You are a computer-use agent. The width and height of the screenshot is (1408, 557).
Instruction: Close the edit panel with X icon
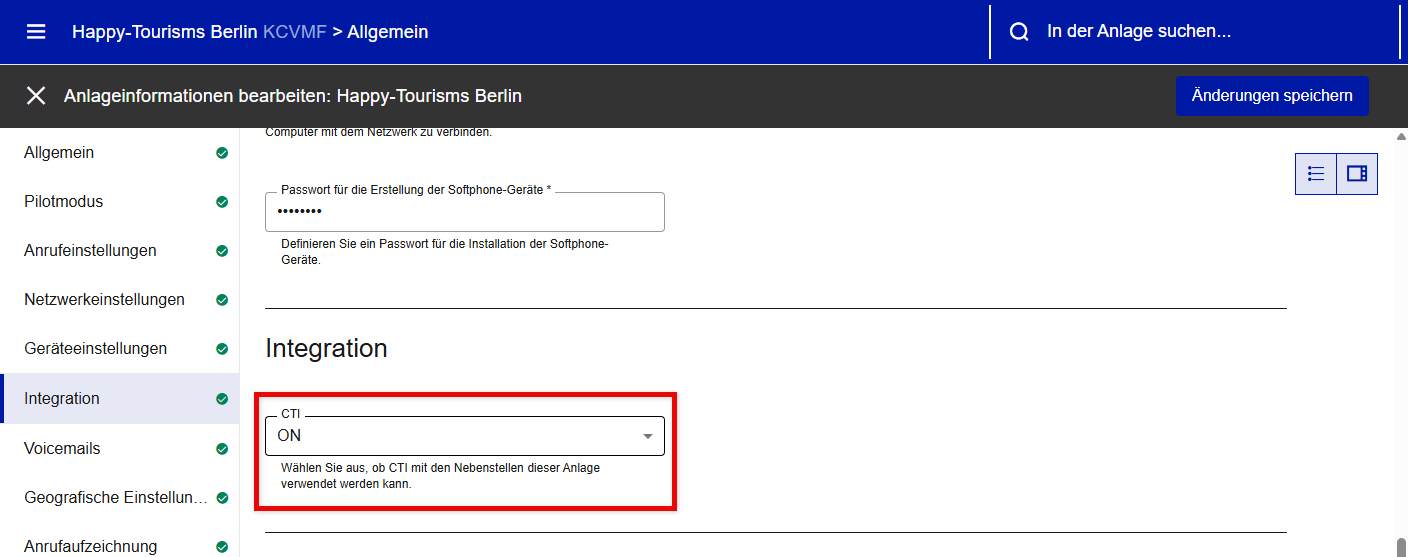[36, 96]
